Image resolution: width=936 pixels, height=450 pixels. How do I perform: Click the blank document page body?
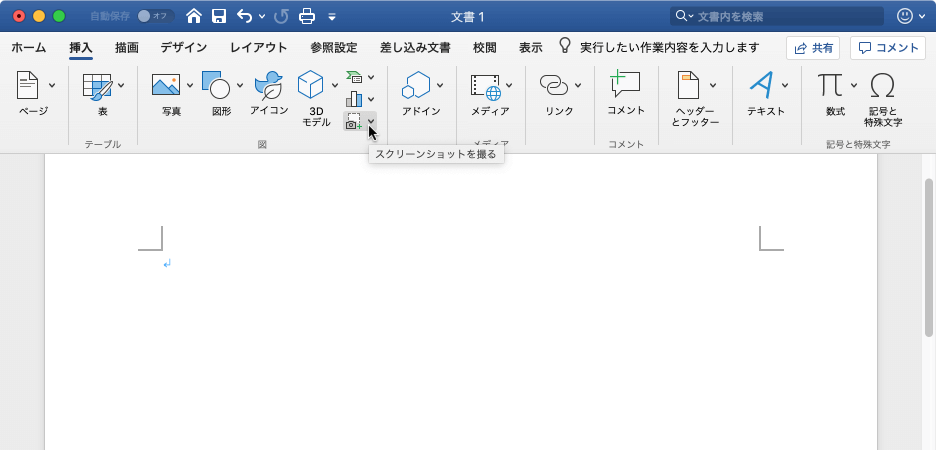[460, 303]
